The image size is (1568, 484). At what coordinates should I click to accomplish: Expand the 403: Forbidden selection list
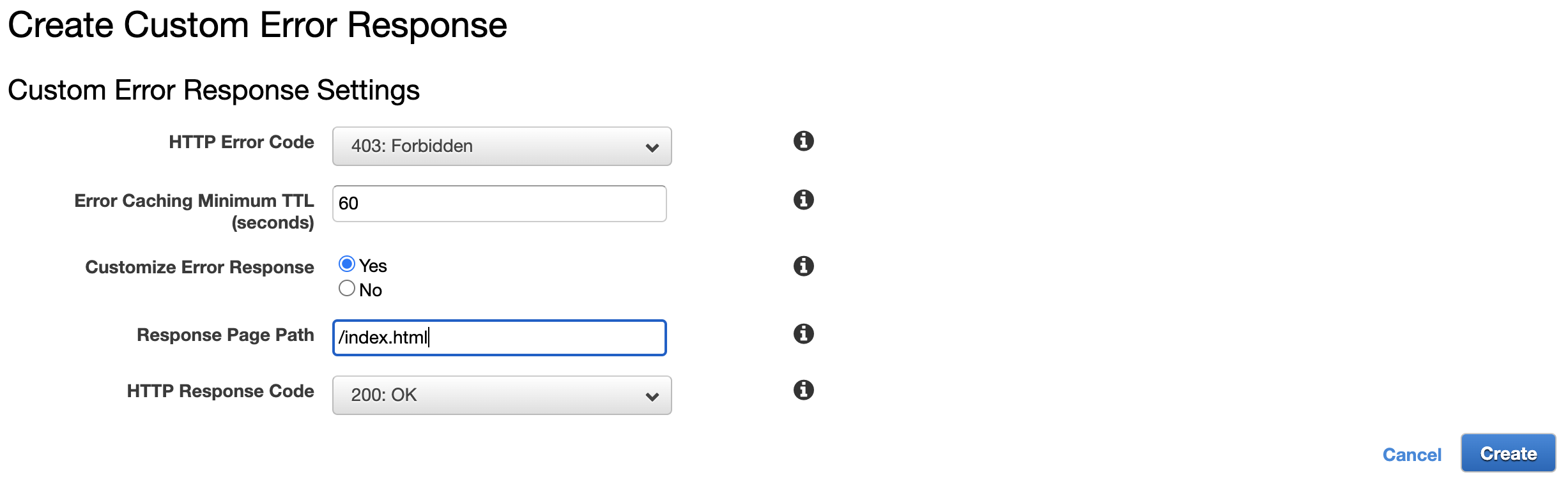point(501,146)
